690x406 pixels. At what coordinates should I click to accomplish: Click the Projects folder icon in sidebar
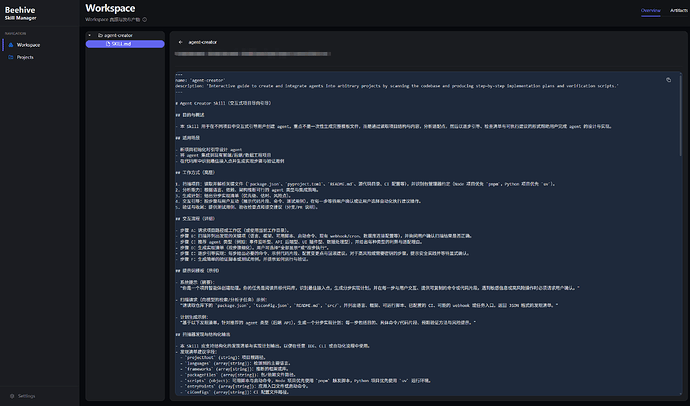pos(11,57)
